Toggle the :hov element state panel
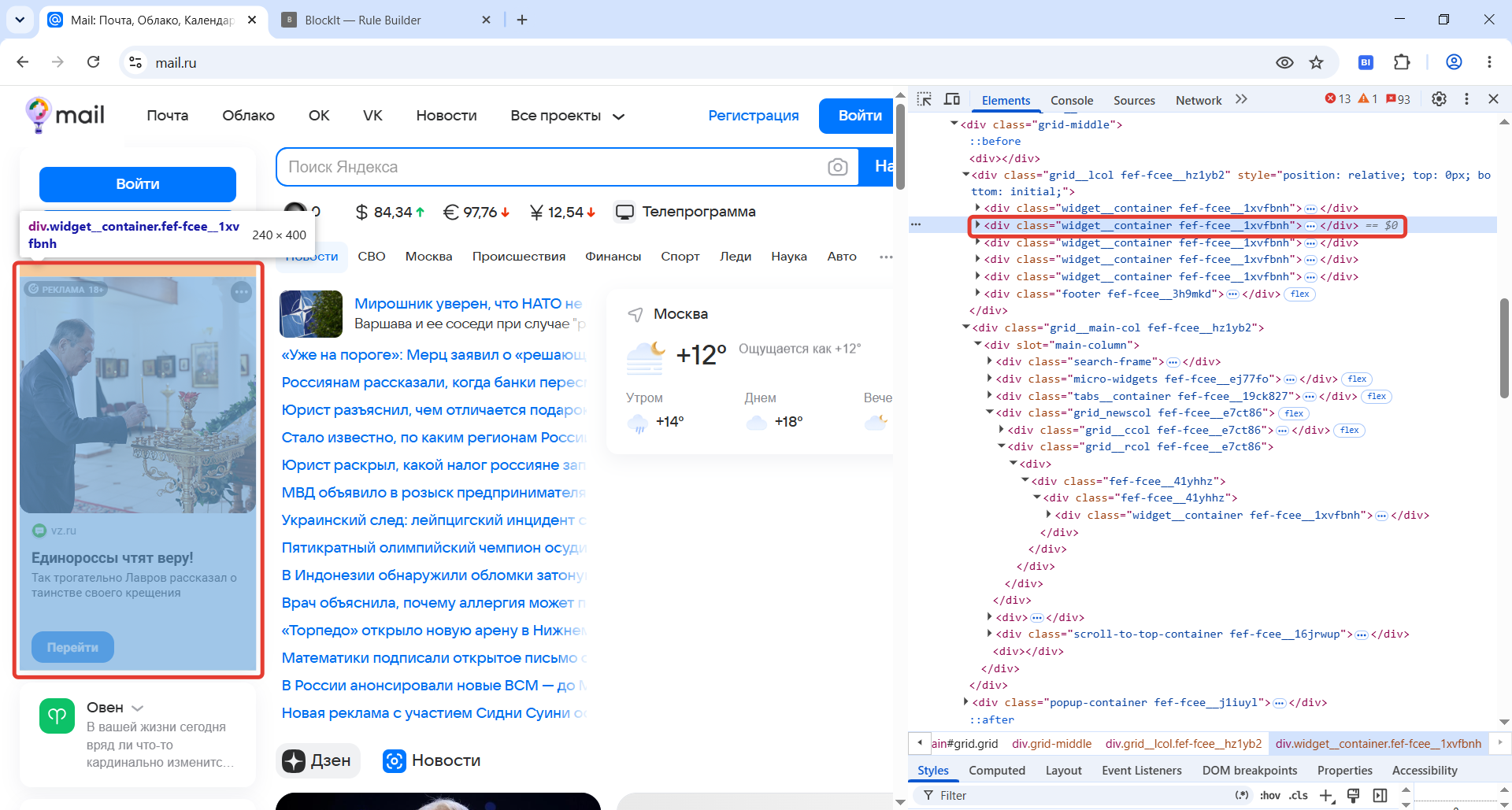Screen dimensions: 1512x810 click(1270, 796)
